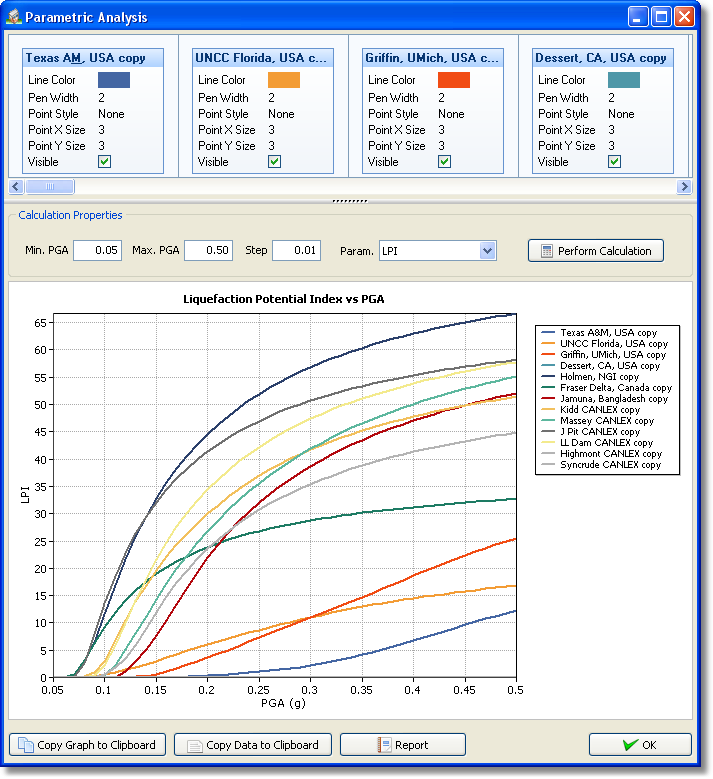Click the Copy Graph to Clipboard icon
This screenshot has height=779, width=713.
25,745
